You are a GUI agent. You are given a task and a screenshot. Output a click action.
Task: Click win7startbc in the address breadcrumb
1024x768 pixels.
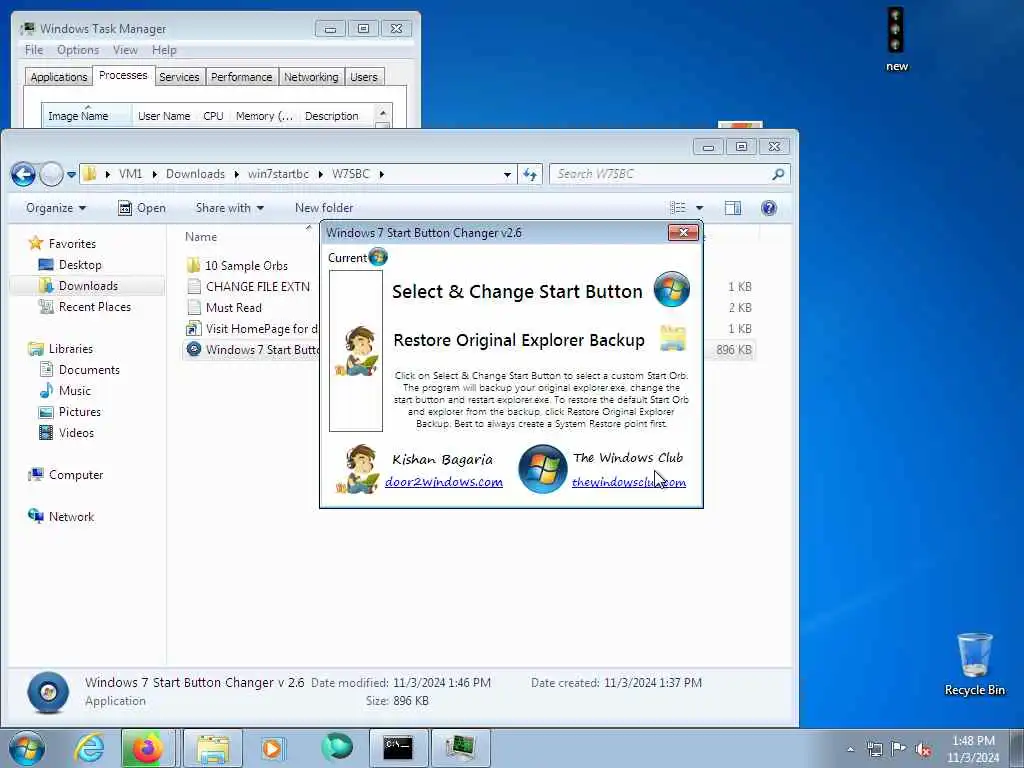click(x=278, y=174)
